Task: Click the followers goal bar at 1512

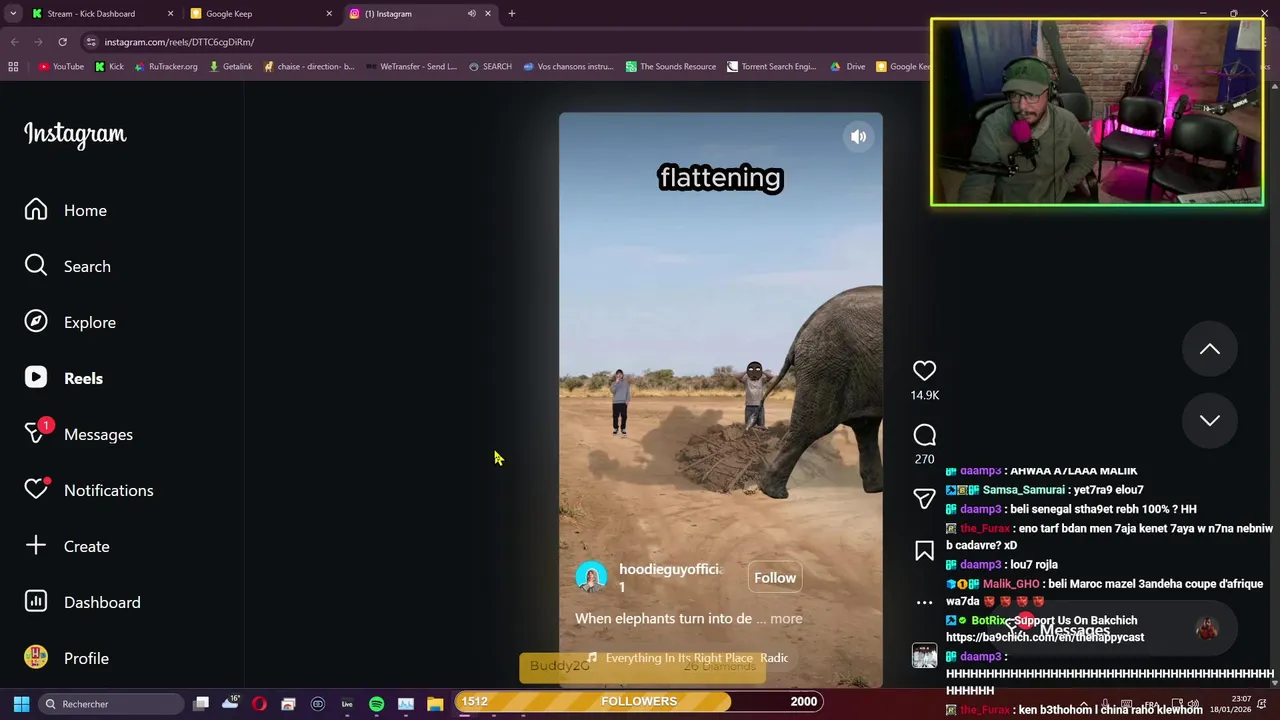Action: click(x=639, y=701)
